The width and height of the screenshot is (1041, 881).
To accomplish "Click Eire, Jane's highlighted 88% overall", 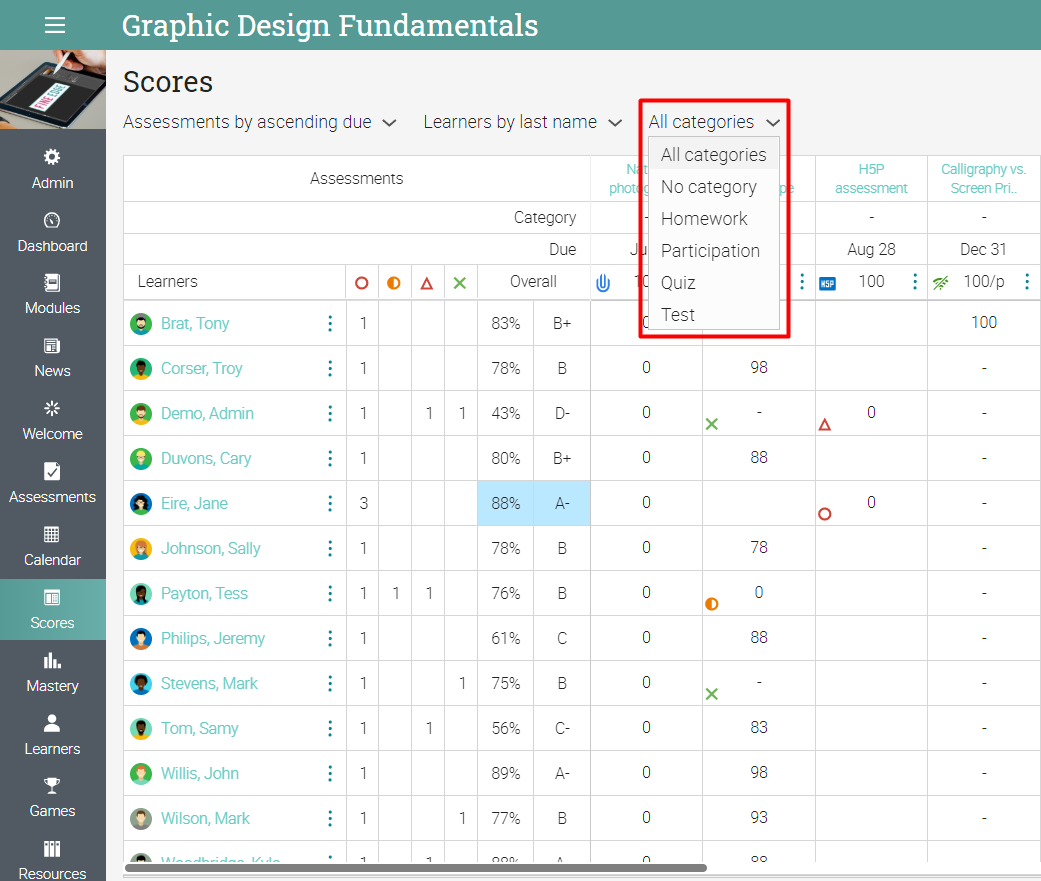I will (505, 503).
